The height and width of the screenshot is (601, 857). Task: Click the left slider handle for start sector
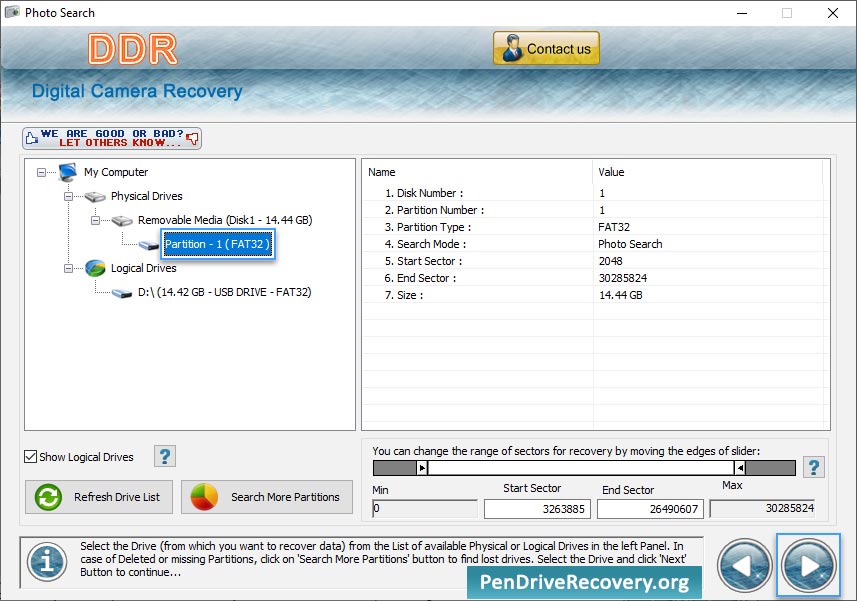coord(422,468)
